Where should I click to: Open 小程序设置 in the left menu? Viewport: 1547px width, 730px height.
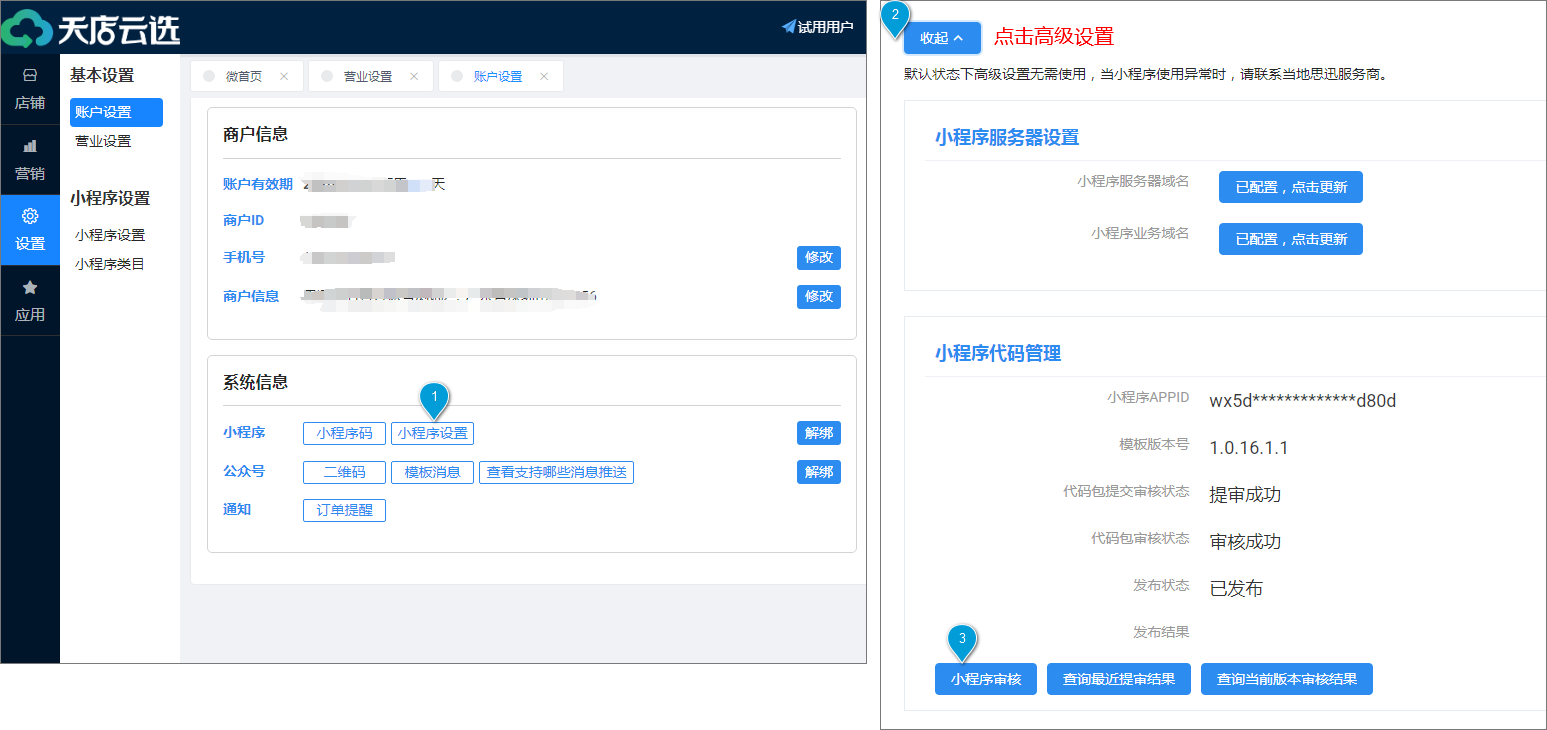110,235
